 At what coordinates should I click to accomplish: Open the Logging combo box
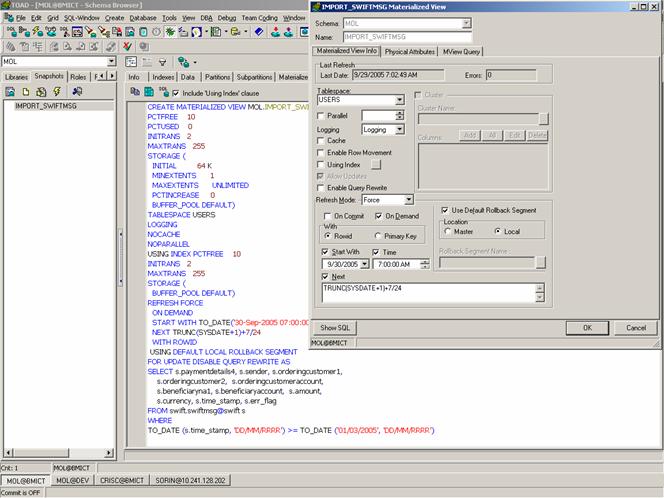coord(398,129)
